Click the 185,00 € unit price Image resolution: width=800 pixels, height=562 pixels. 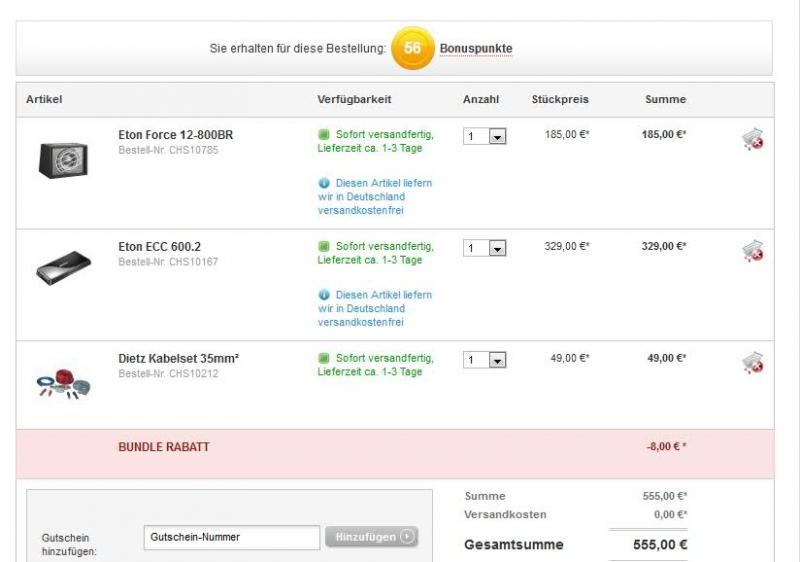point(567,135)
